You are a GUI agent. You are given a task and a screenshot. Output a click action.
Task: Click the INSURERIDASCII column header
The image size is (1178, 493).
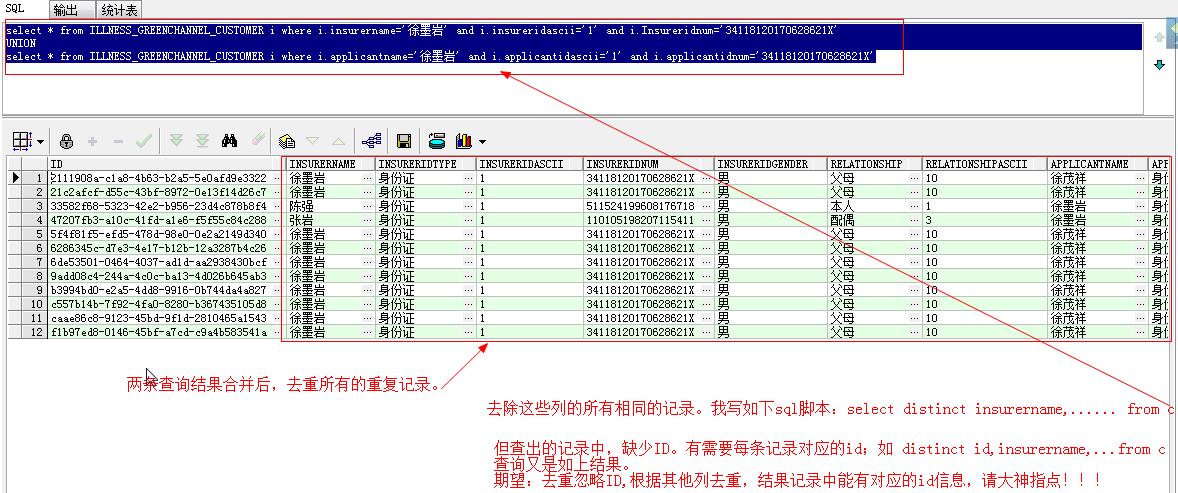(x=530, y=164)
